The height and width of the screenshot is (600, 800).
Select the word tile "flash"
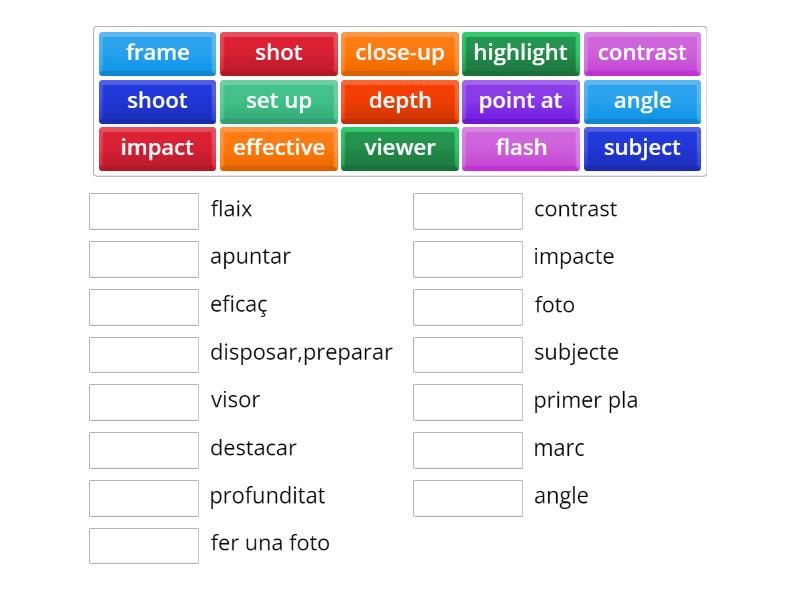coord(521,148)
